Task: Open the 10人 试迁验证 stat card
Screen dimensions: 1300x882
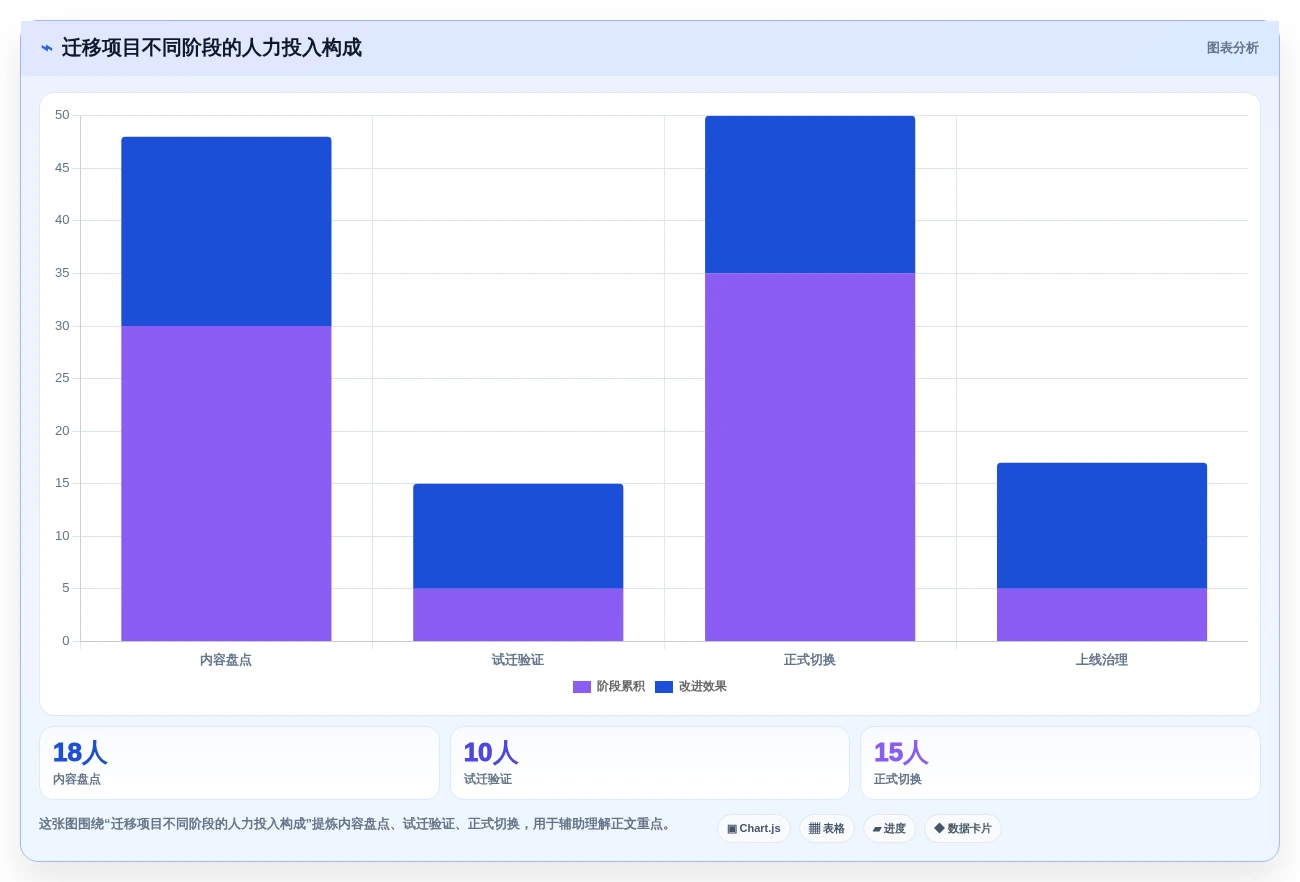Action: click(x=650, y=763)
